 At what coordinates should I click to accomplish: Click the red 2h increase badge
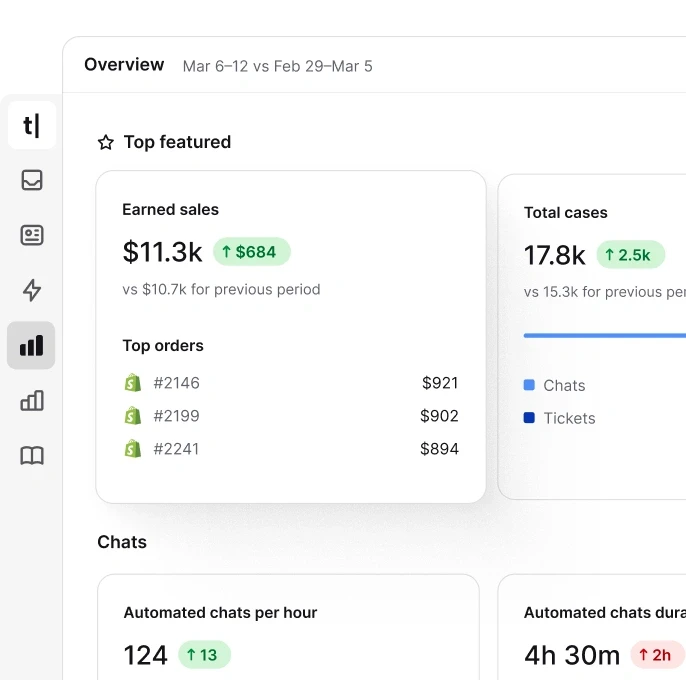(x=657, y=655)
